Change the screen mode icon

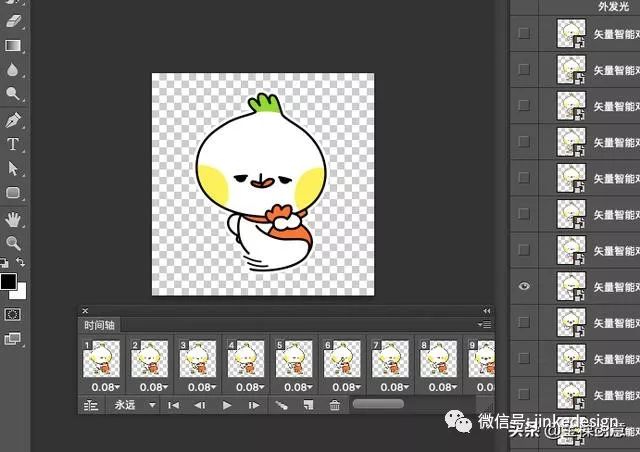coord(12,338)
